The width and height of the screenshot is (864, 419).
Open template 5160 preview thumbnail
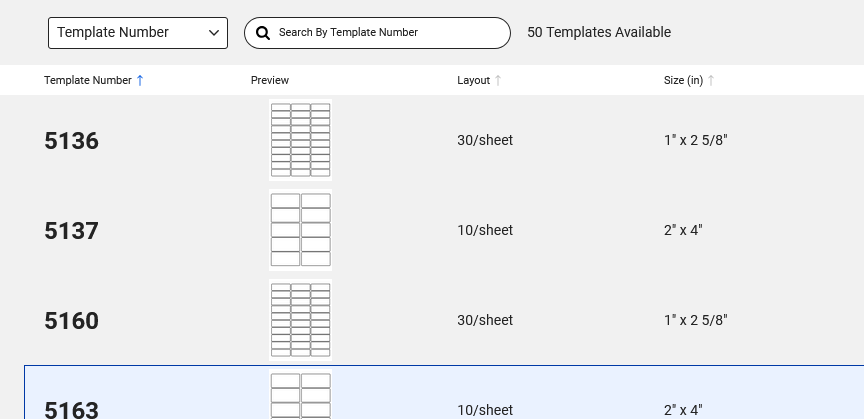[x=300, y=320]
